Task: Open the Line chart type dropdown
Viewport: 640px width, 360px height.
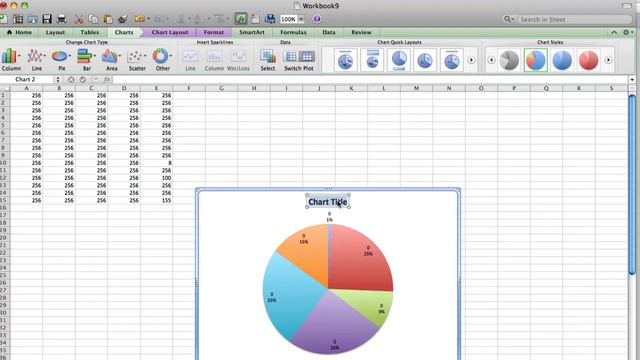Action: 44,56
